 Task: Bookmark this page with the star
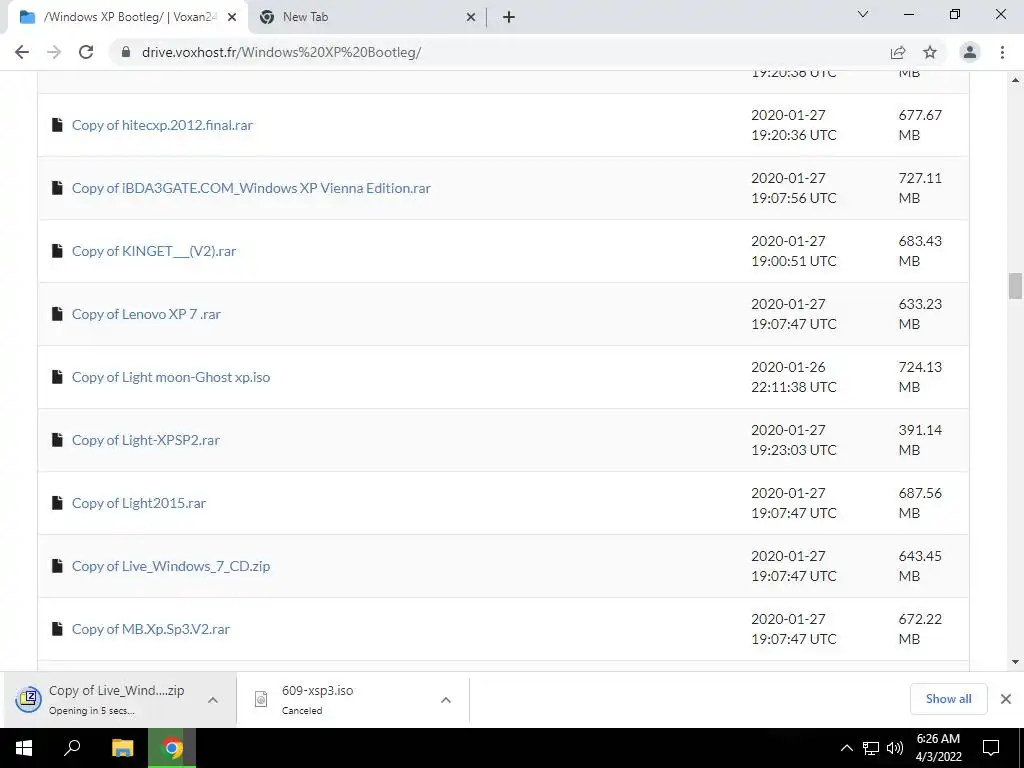pyautogui.click(x=930, y=52)
